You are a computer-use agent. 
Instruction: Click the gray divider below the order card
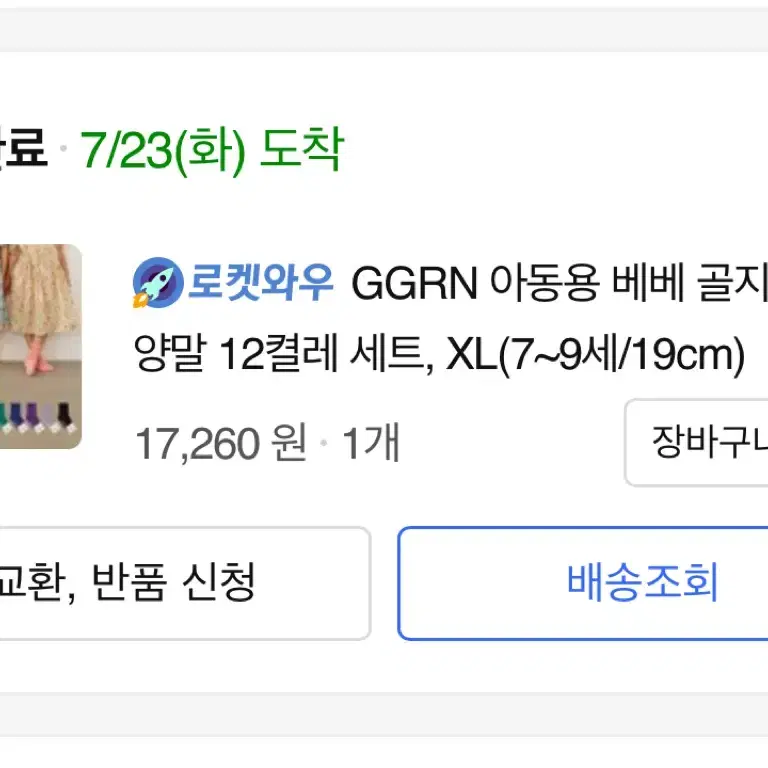point(384,714)
